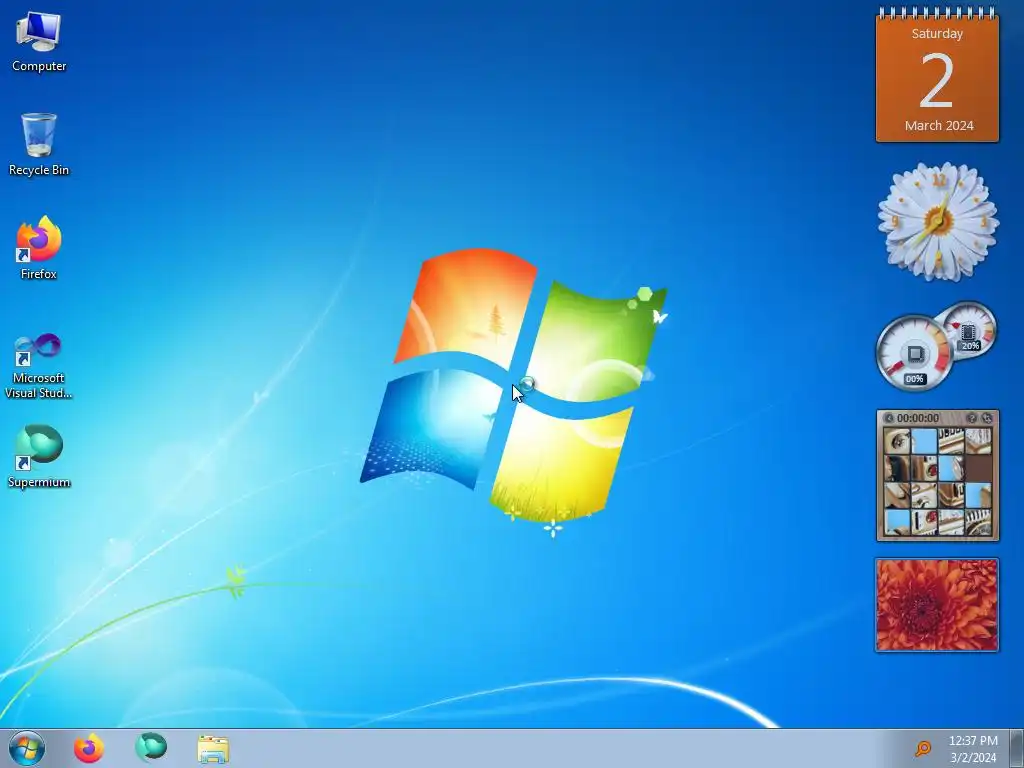1024x768 pixels.
Task: Select the Supermium desktop shortcut
Action: [39, 456]
